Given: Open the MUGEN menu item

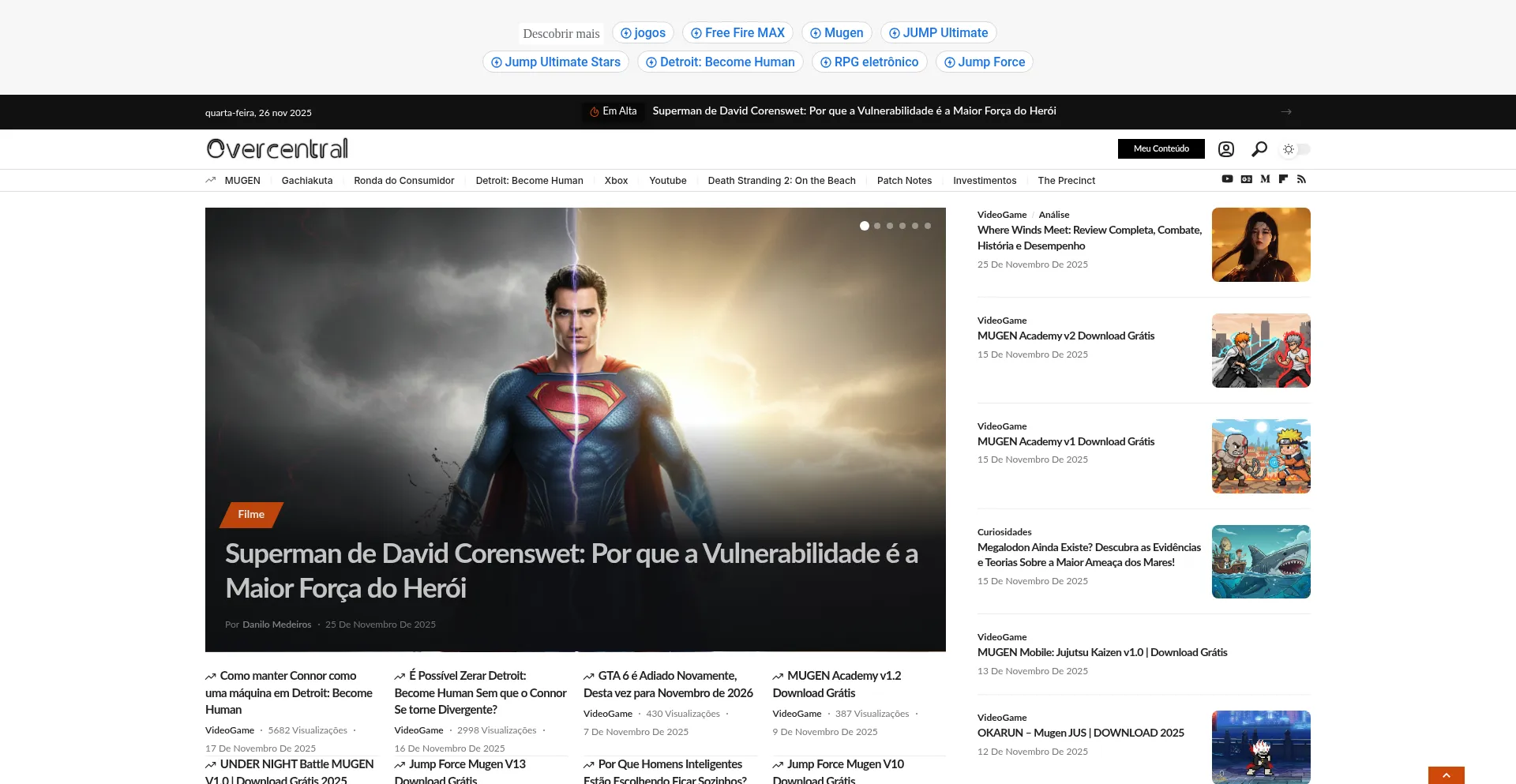Looking at the screenshot, I should pos(242,181).
